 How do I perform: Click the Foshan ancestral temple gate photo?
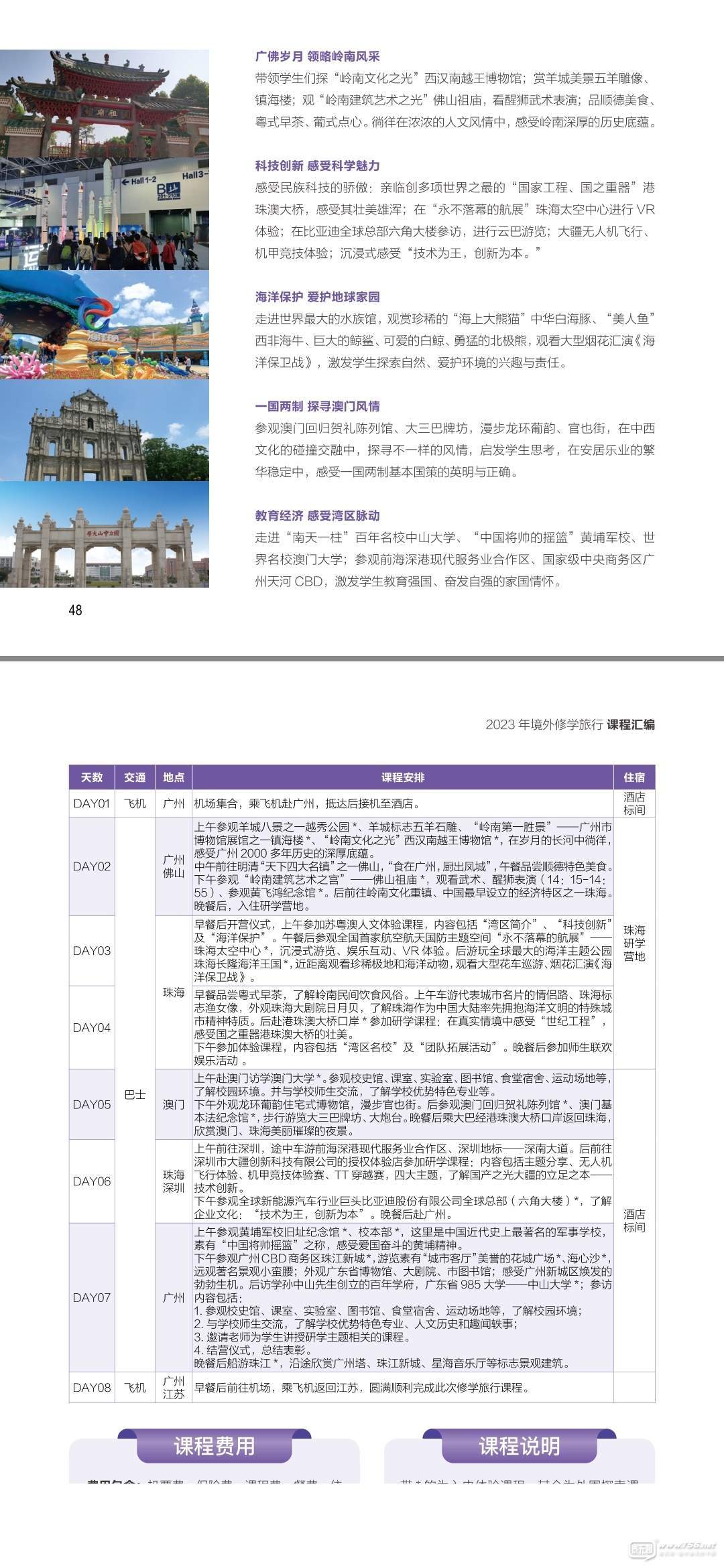tap(104, 104)
